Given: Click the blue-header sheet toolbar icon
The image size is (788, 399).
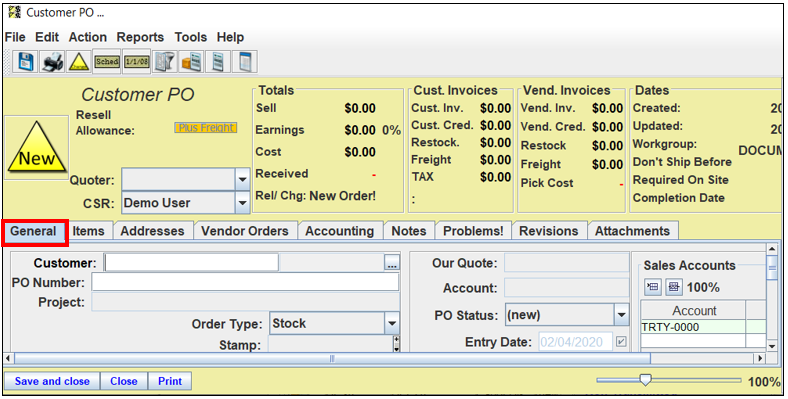Looking at the screenshot, I should (245, 62).
